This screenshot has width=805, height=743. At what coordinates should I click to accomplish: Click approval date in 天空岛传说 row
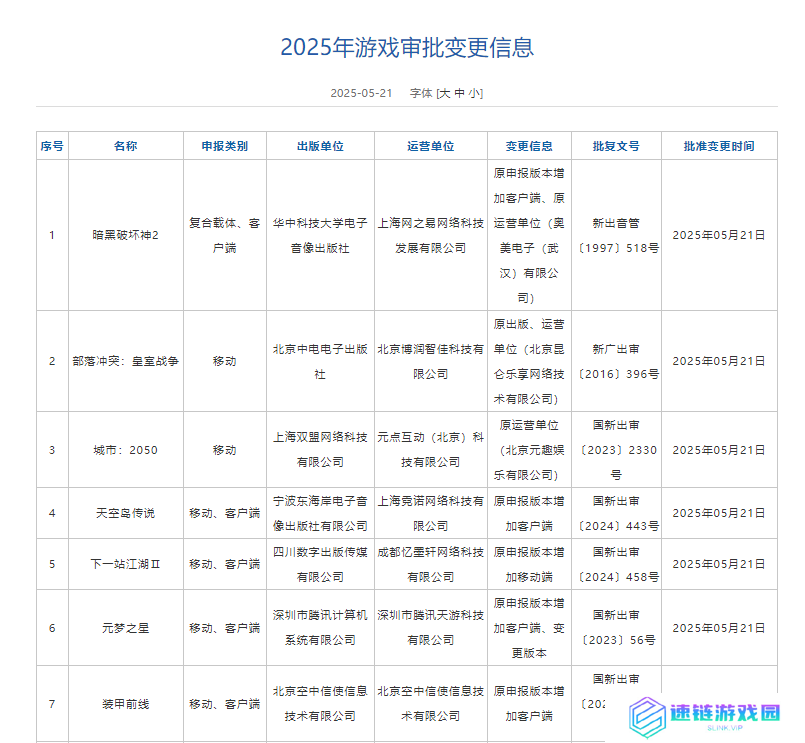pyautogui.click(x=719, y=513)
